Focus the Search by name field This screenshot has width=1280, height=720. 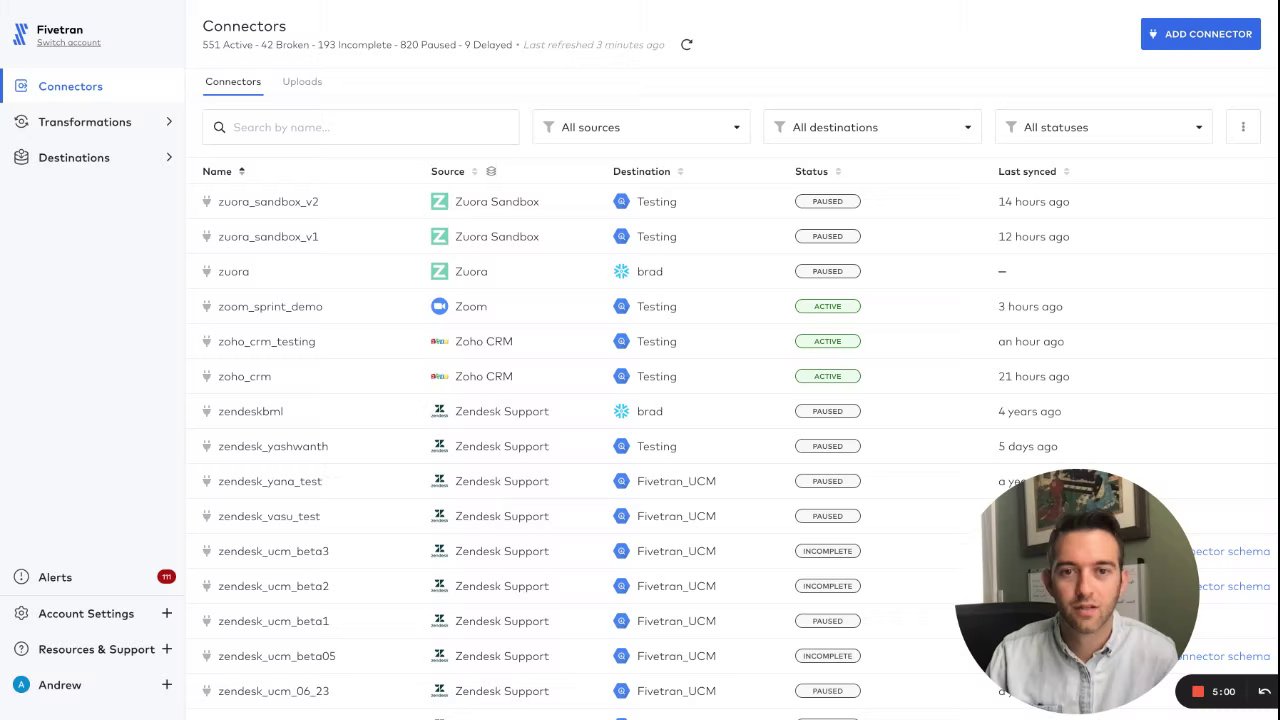click(361, 127)
